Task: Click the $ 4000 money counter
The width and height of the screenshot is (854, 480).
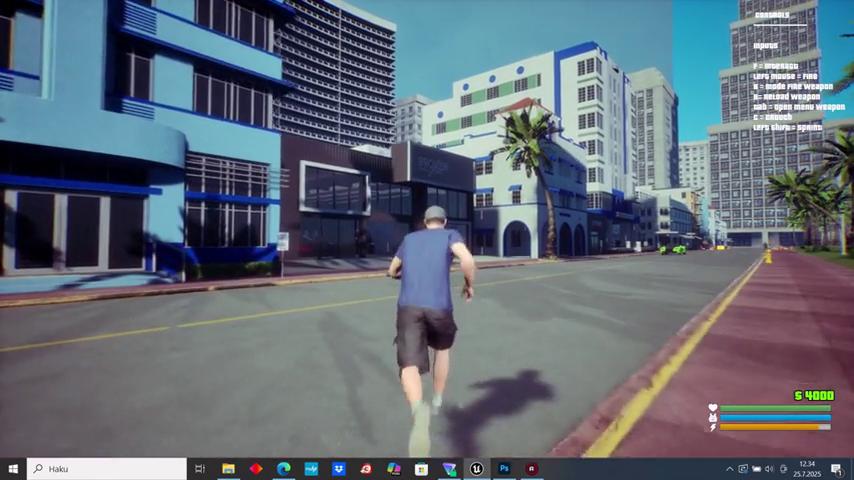Action: tap(814, 396)
